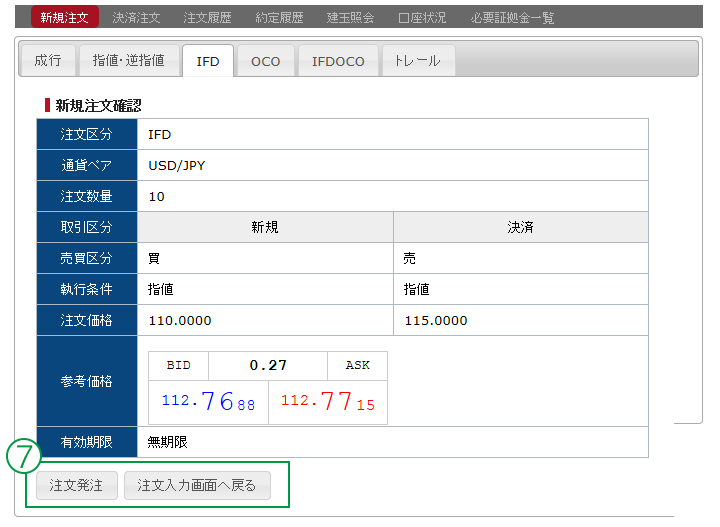Click the BID label in reference prices
720x527 pixels.
[179, 365]
